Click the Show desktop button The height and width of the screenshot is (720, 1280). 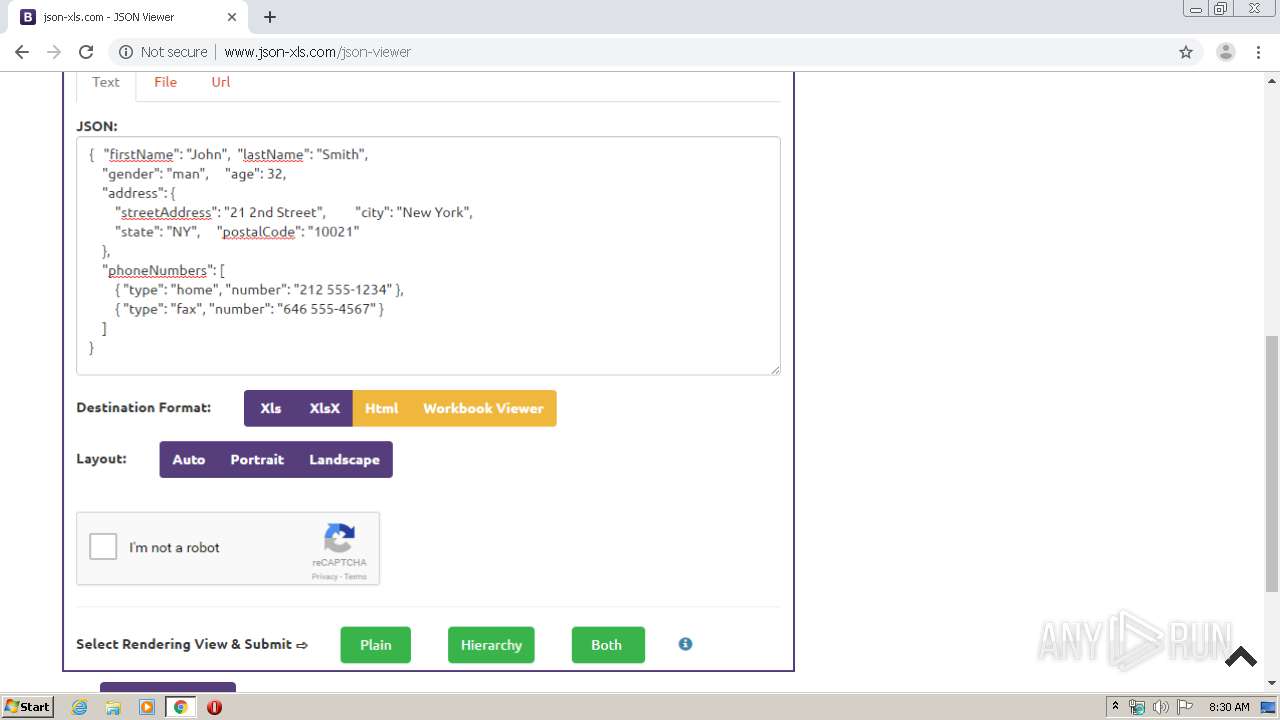(x=1269, y=707)
